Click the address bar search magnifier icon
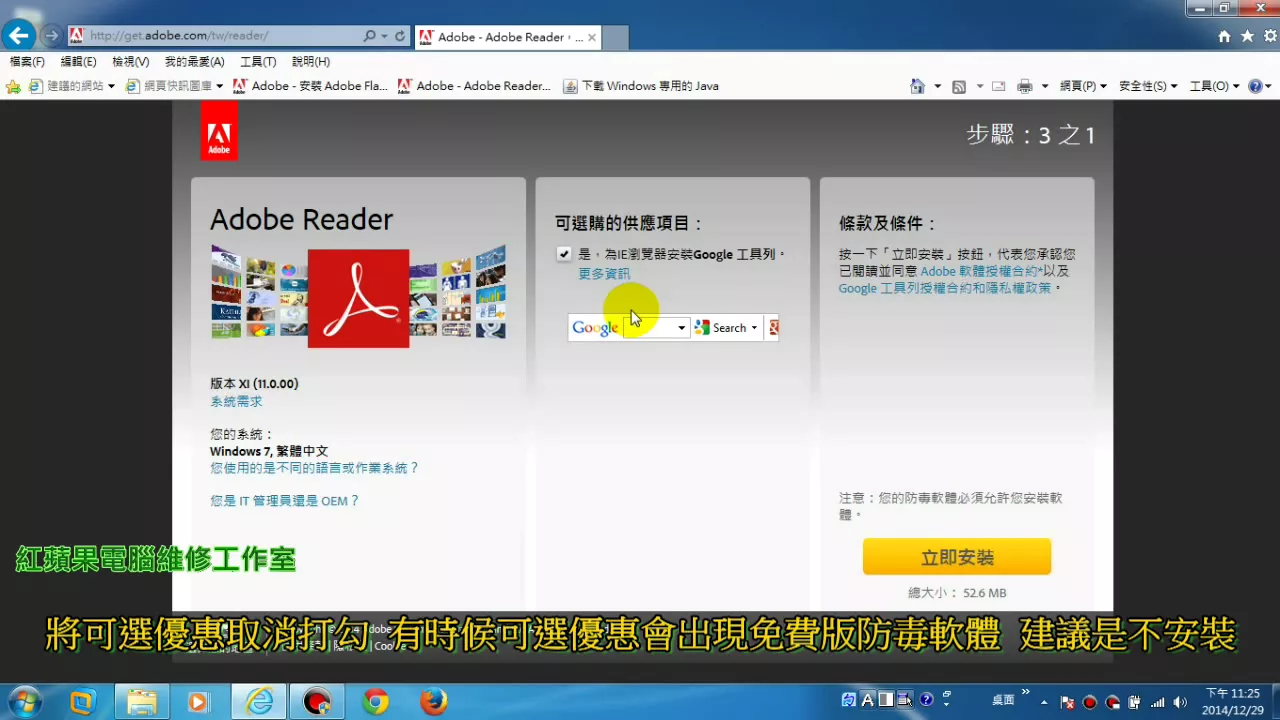 (370, 36)
